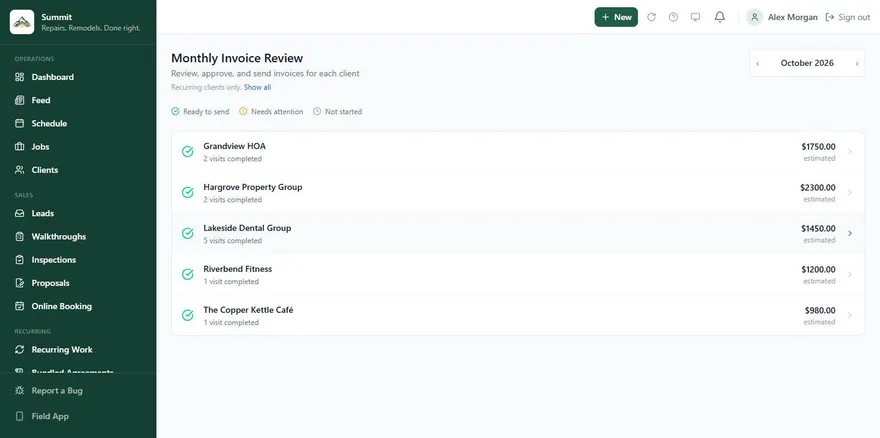Click the green check status for Riverbend Fitness
This screenshot has height=438, width=880.
[187, 275]
